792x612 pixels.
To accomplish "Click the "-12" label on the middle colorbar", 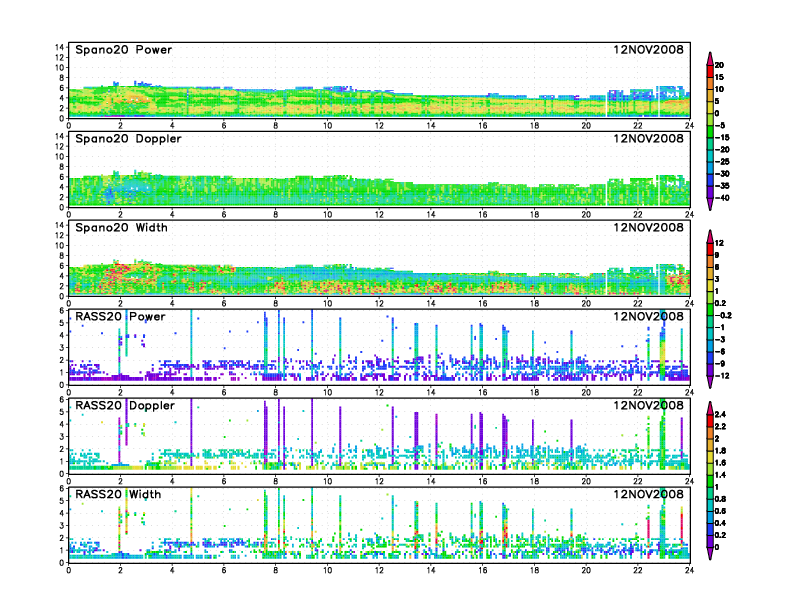I will [x=722, y=376].
